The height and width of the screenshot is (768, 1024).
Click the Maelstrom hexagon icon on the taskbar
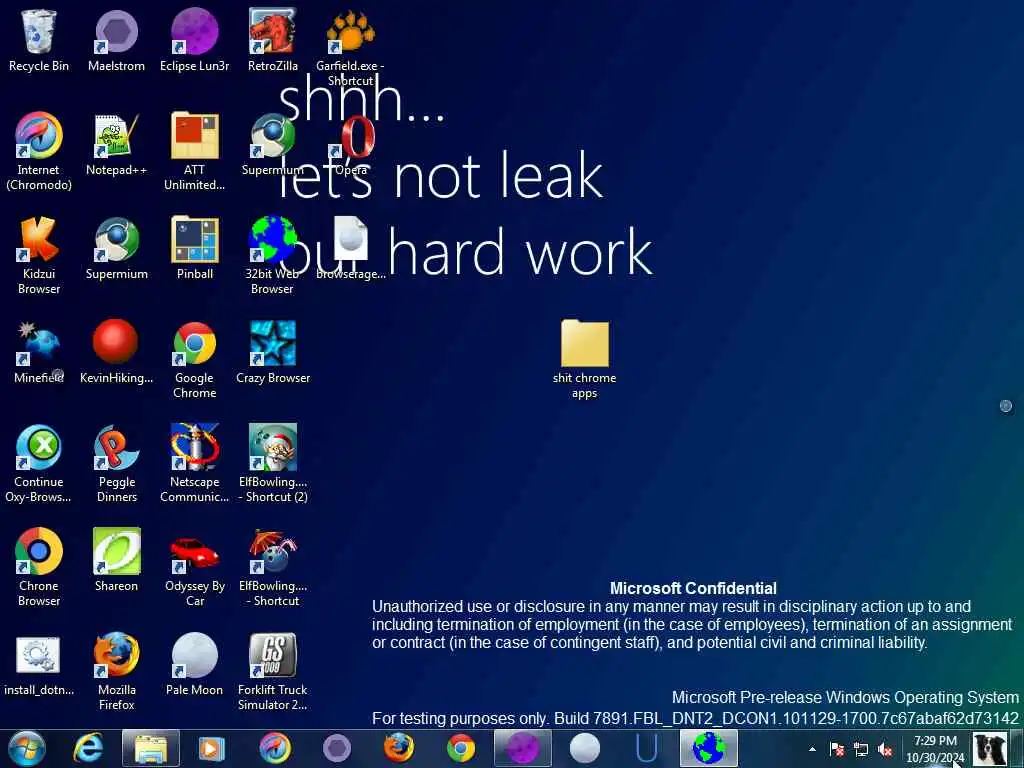[337, 748]
